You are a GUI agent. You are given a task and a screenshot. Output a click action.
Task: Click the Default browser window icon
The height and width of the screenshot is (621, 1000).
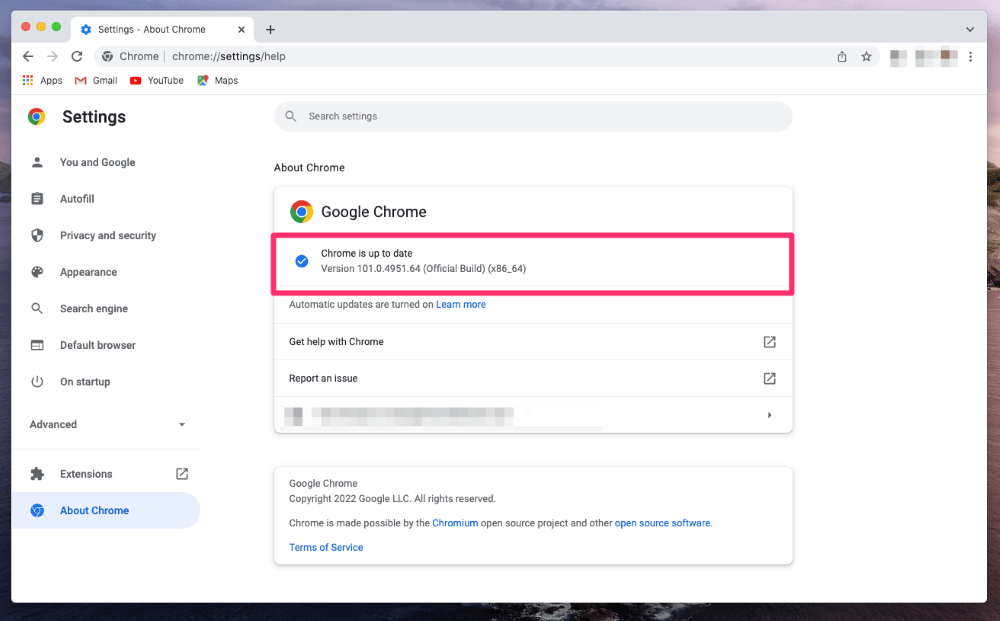tap(37, 345)
